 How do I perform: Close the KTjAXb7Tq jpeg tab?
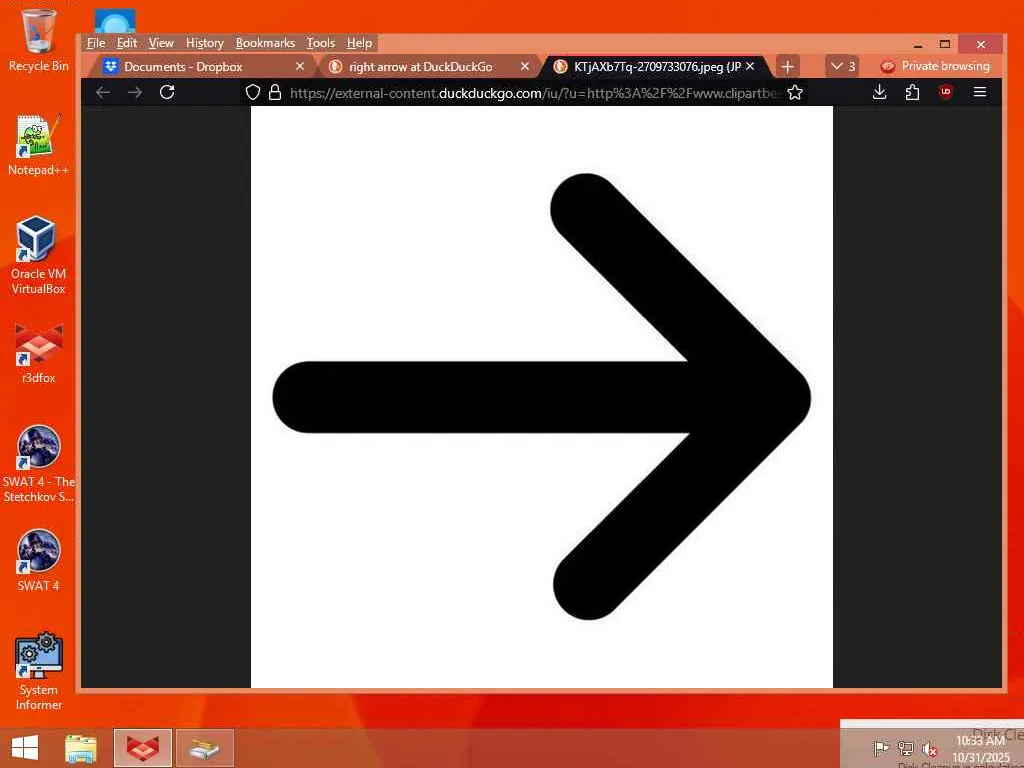750,66
